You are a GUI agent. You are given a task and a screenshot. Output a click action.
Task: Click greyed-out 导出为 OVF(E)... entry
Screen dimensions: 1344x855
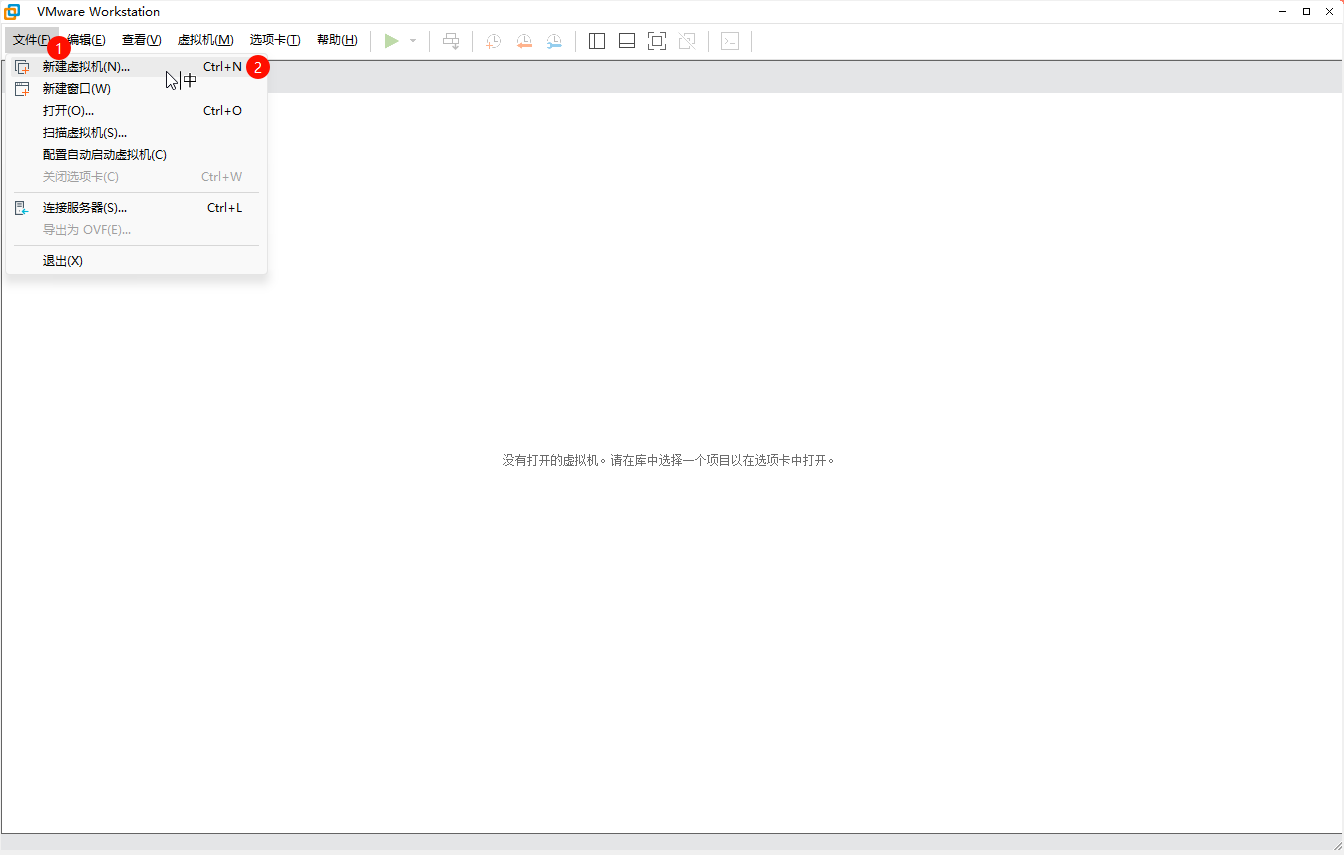tap(136, 230)
